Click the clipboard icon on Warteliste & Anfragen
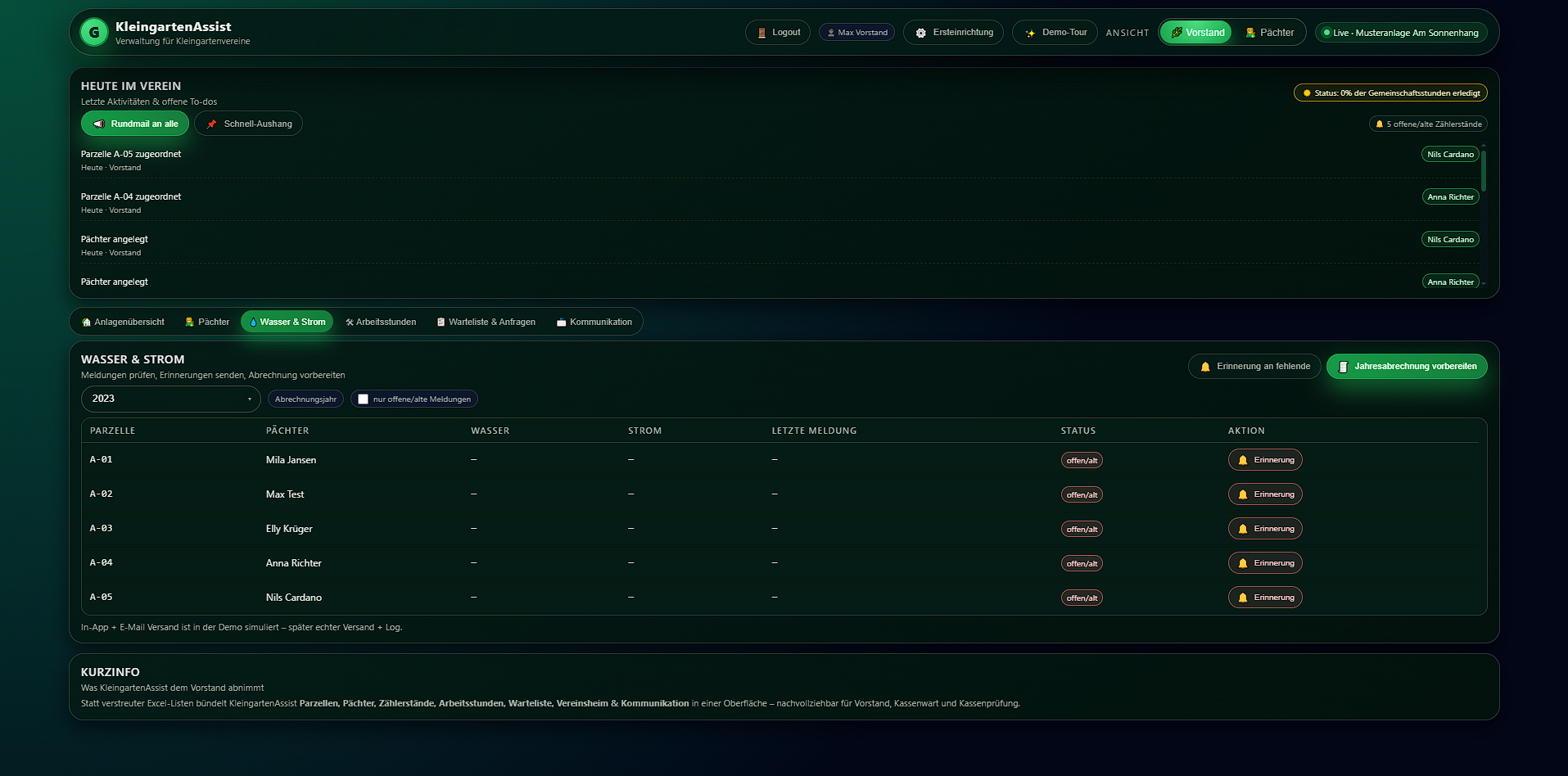The width and height of the screenshot is (1568, 776). click(x=441, y=322)
